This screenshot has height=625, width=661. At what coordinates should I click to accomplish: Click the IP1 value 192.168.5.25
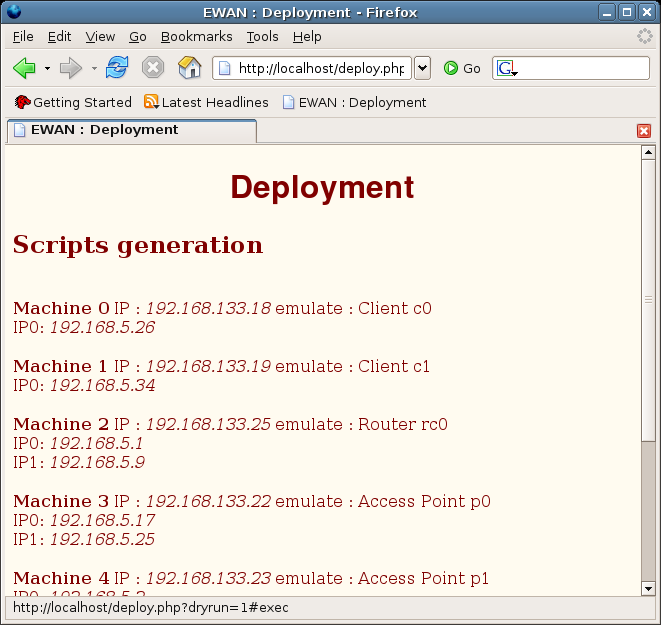(102, 539)
